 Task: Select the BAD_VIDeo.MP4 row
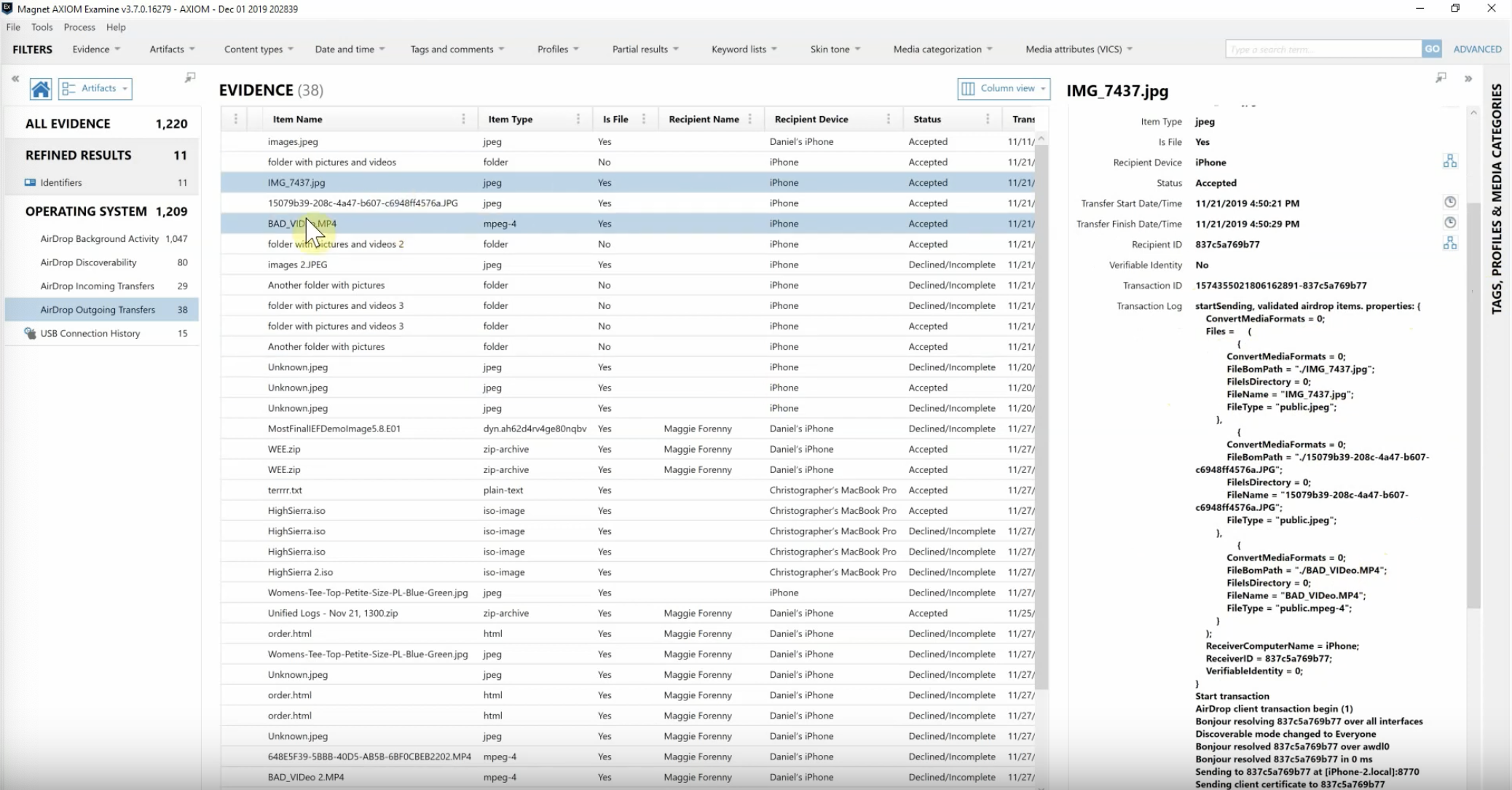(627, 224)
